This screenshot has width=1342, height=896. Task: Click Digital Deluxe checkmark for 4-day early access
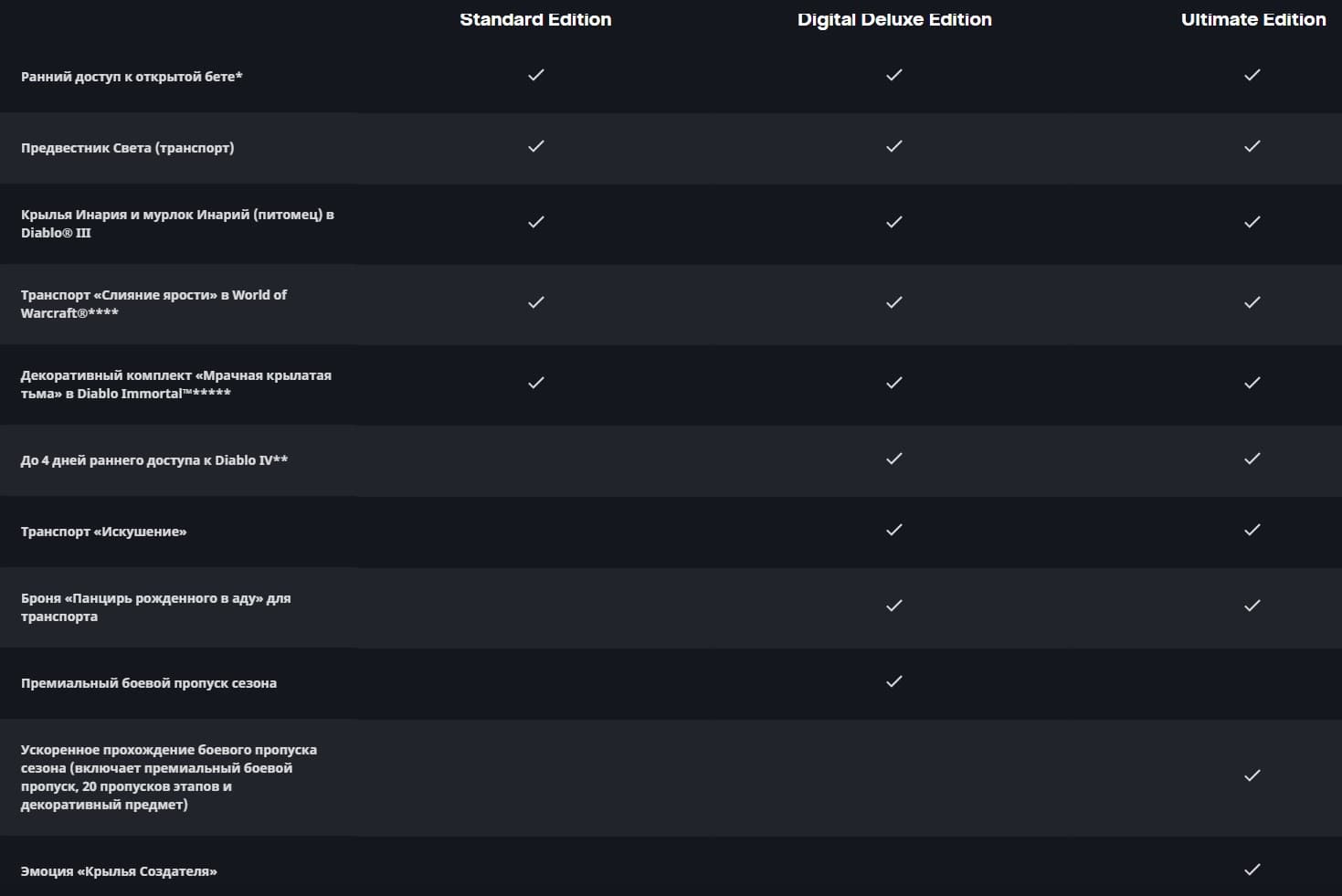(x=894, y=459)
